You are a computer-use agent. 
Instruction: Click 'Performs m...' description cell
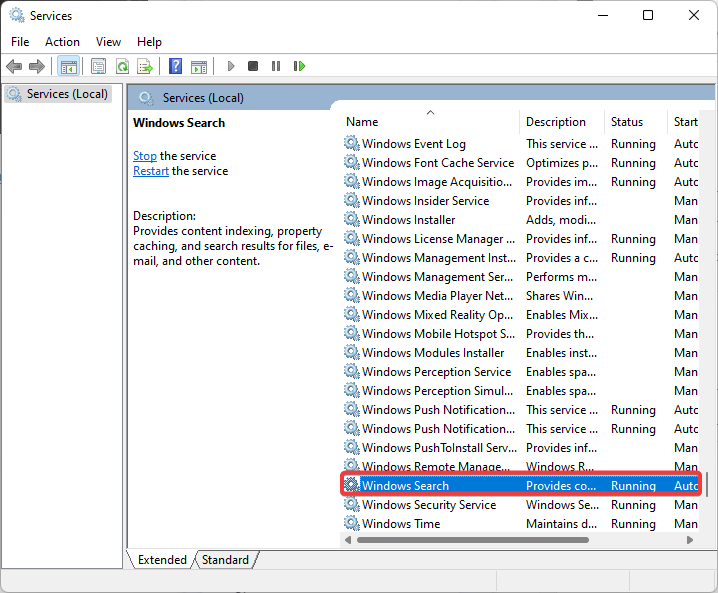[x=561, y=277]
